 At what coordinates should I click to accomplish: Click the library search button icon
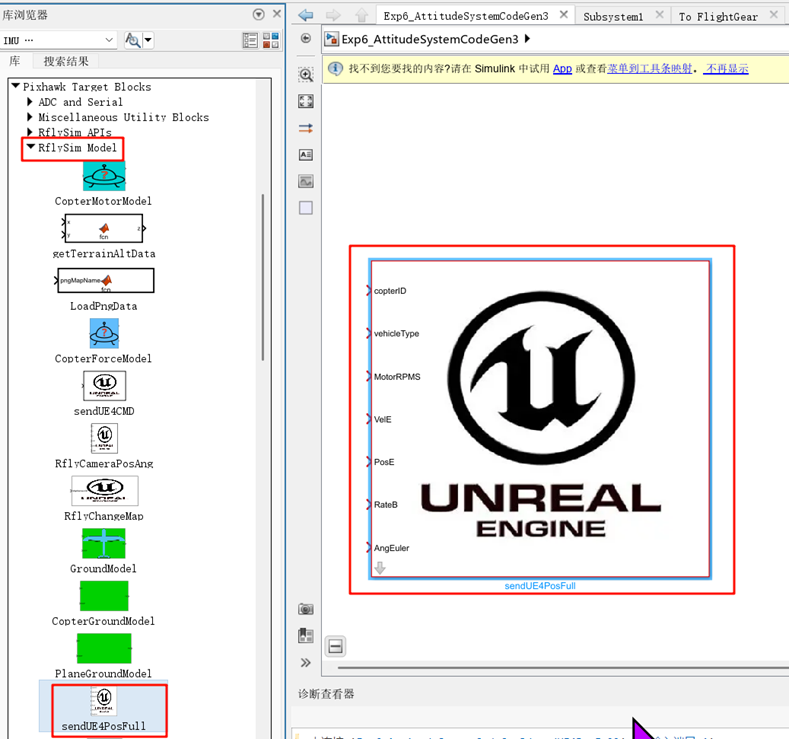coord(131,40)
